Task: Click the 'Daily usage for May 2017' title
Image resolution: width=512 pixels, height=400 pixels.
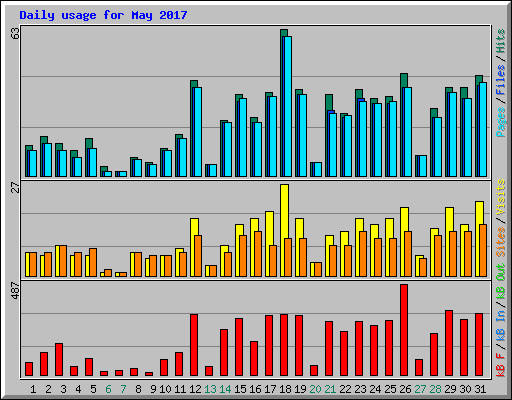Action: (x=103, y=15)
